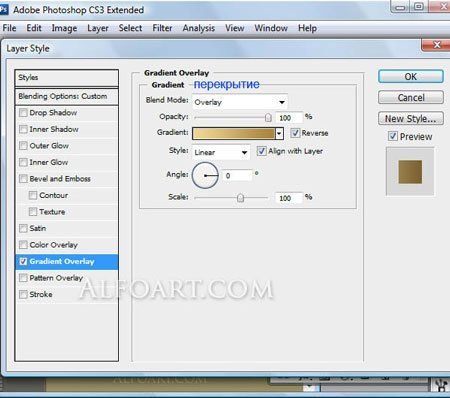The image size is (450, 398).
Task: Open the Blend Mode dropdown
Action: [x=240, y=102]
